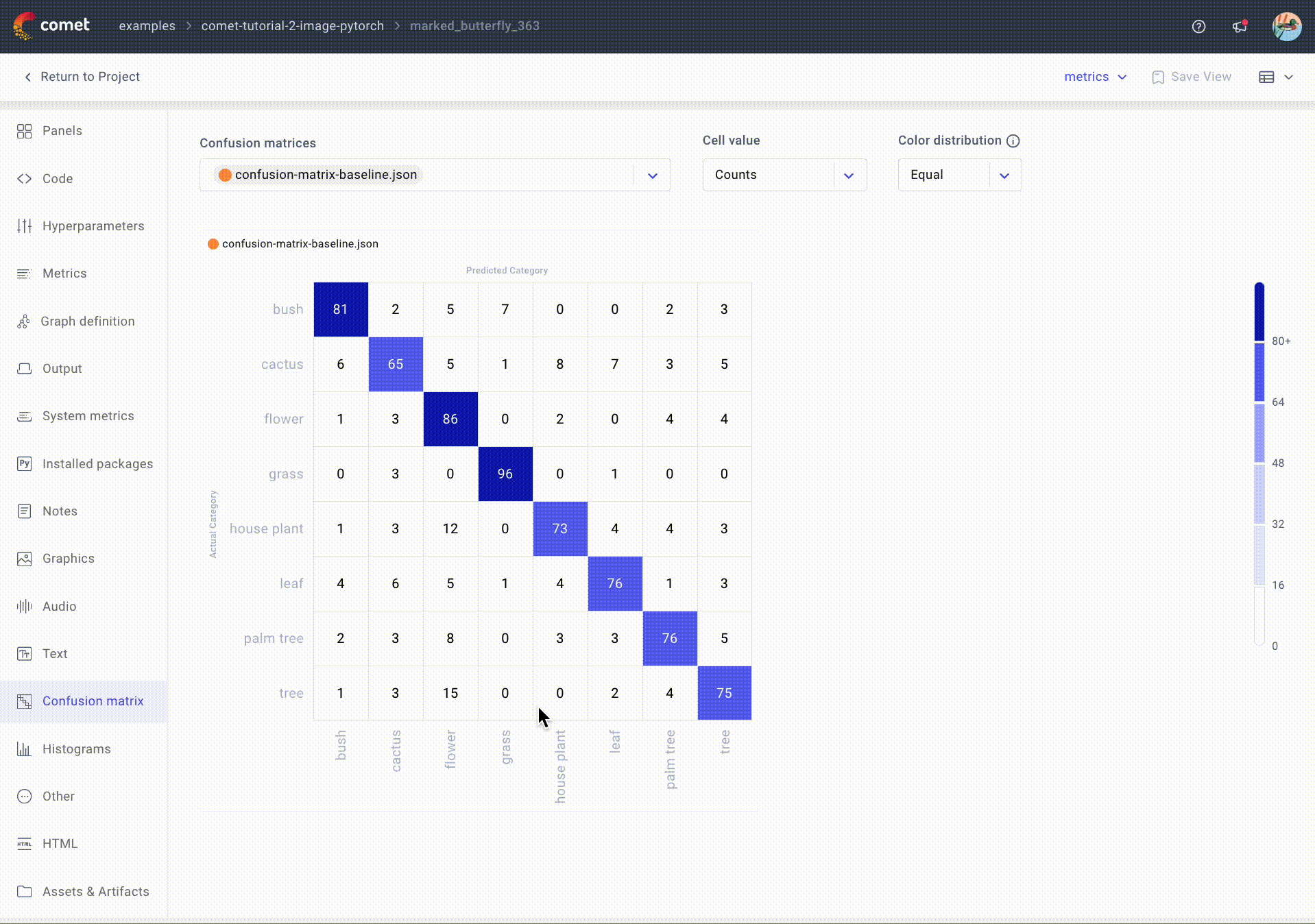Open the help menu

click(1198, 26)
